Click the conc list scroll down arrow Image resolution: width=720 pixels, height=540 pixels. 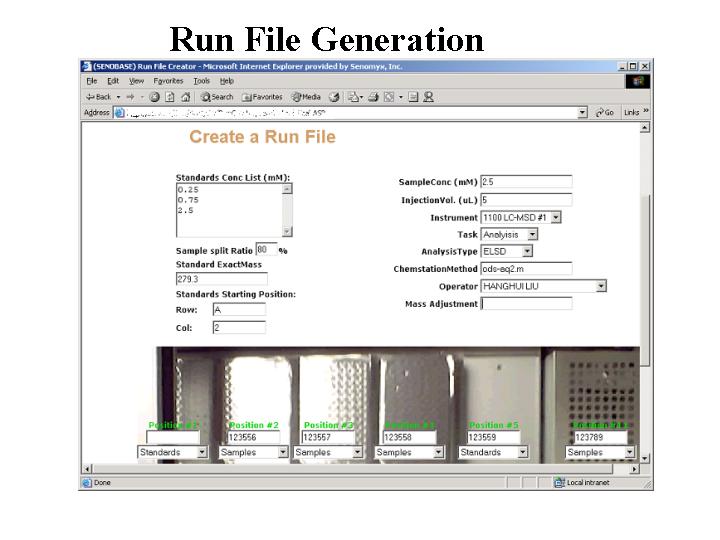pyautogui.click(x=287, y=231)
